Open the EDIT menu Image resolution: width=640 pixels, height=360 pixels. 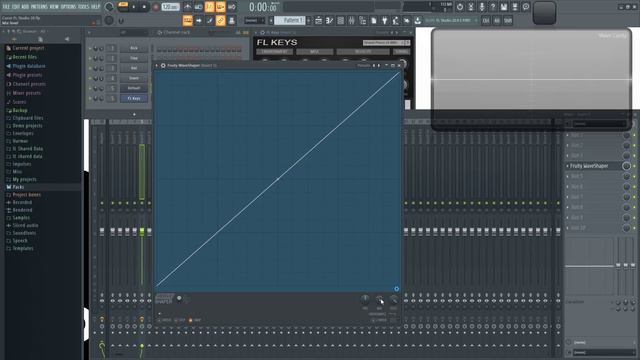tap(16, 7)
